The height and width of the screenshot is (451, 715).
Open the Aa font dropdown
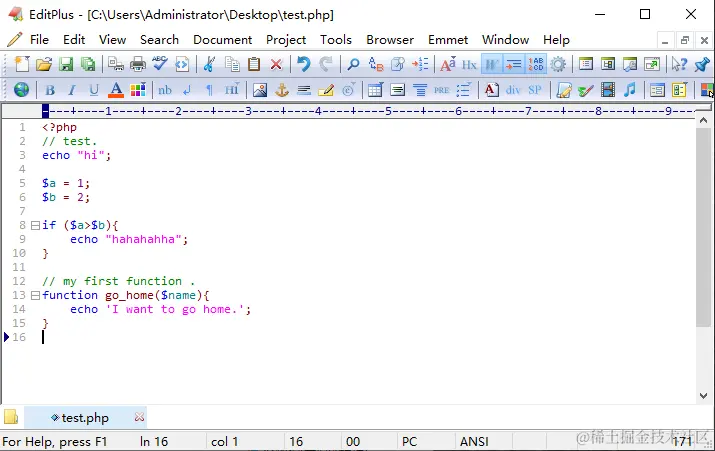(448, 64)
